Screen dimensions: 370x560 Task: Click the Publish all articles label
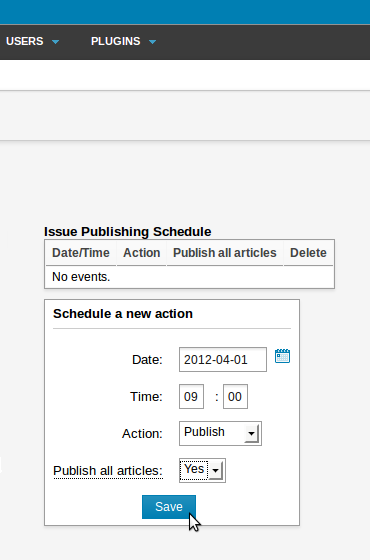tap(108, 471)
